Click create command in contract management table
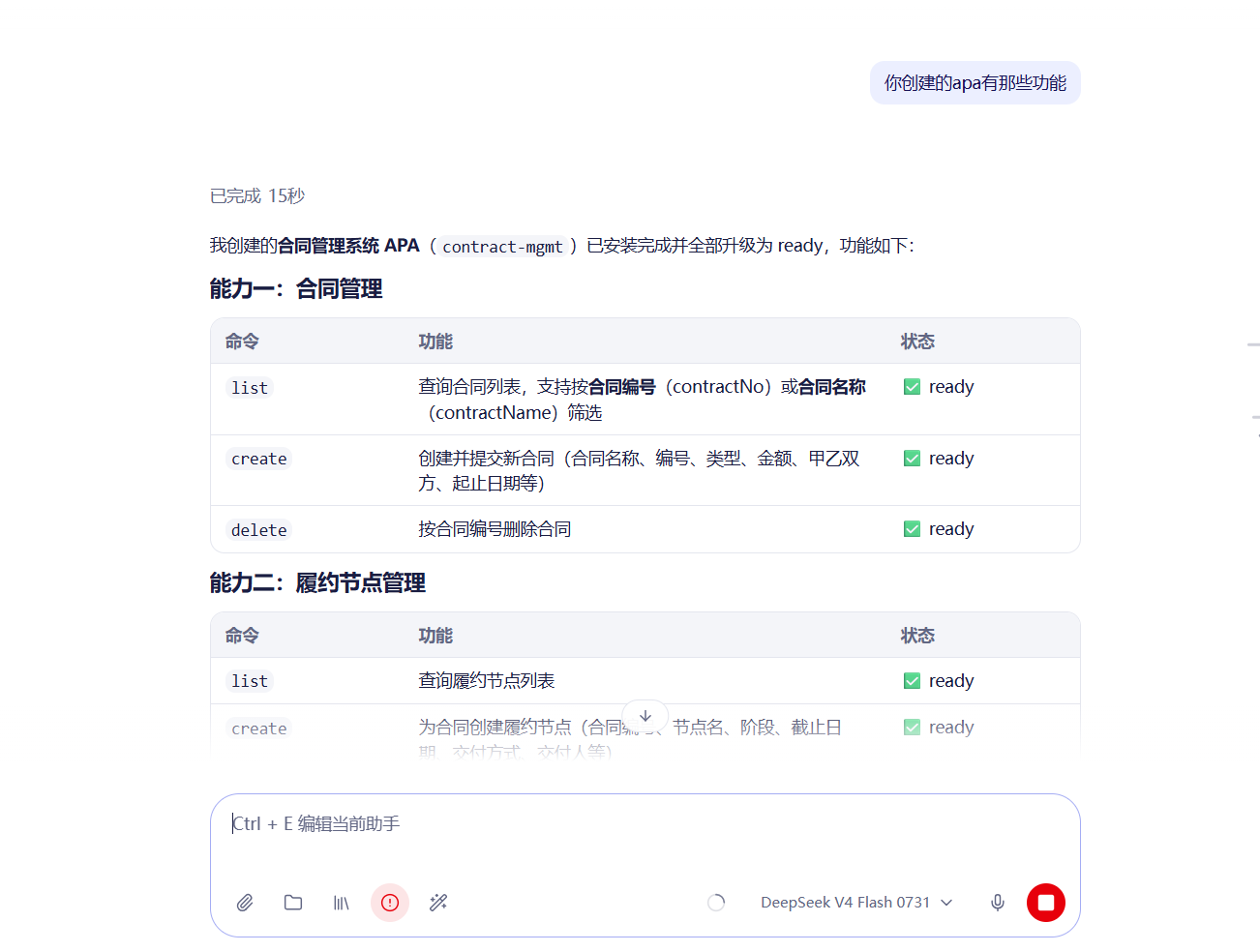Image resolution: width=1260 pixels, height=952 pixels. pos(259,459)
